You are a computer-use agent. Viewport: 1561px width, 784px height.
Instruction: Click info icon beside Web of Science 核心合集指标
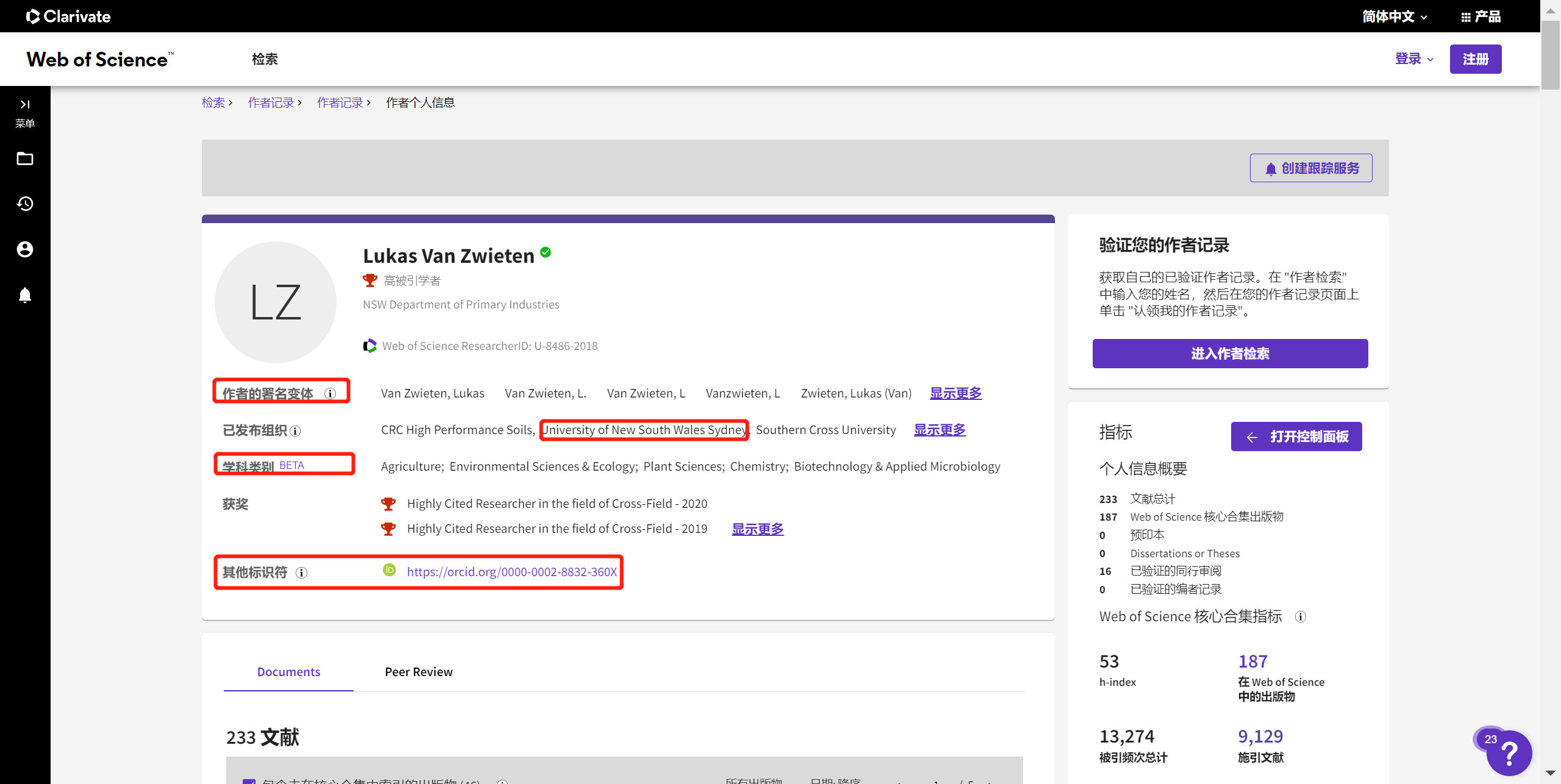1300,617
